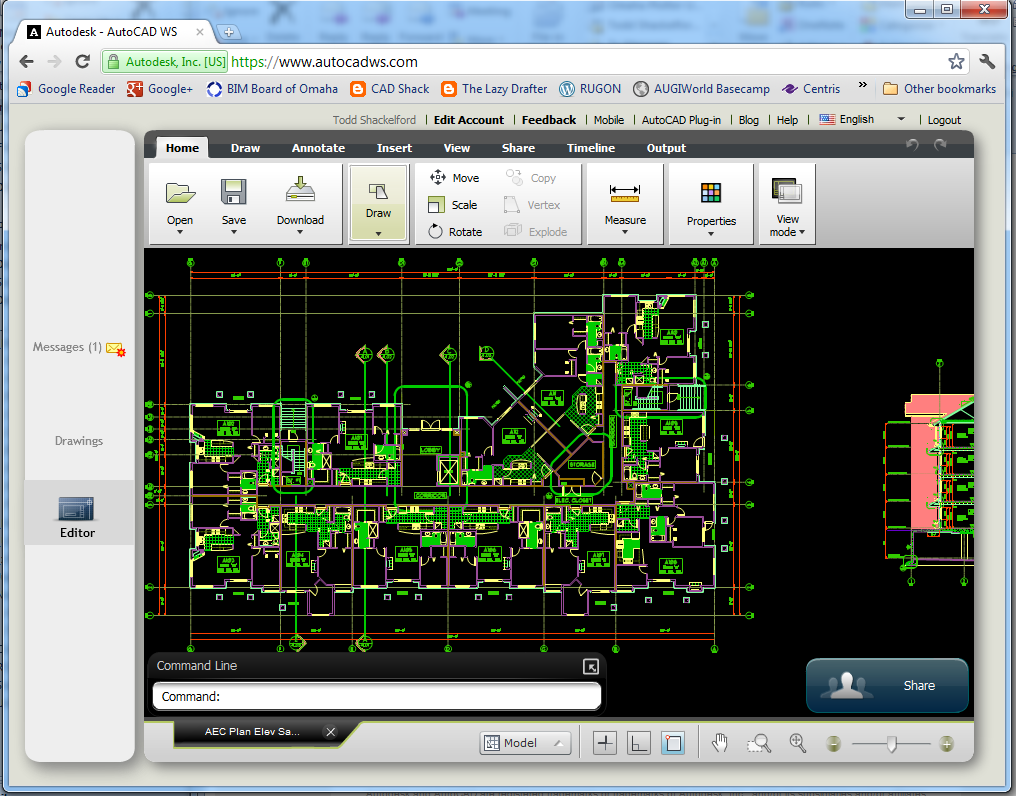1016x796 pixels.
Task: Click the Edit Account link
Action: [x=468, y=120]
